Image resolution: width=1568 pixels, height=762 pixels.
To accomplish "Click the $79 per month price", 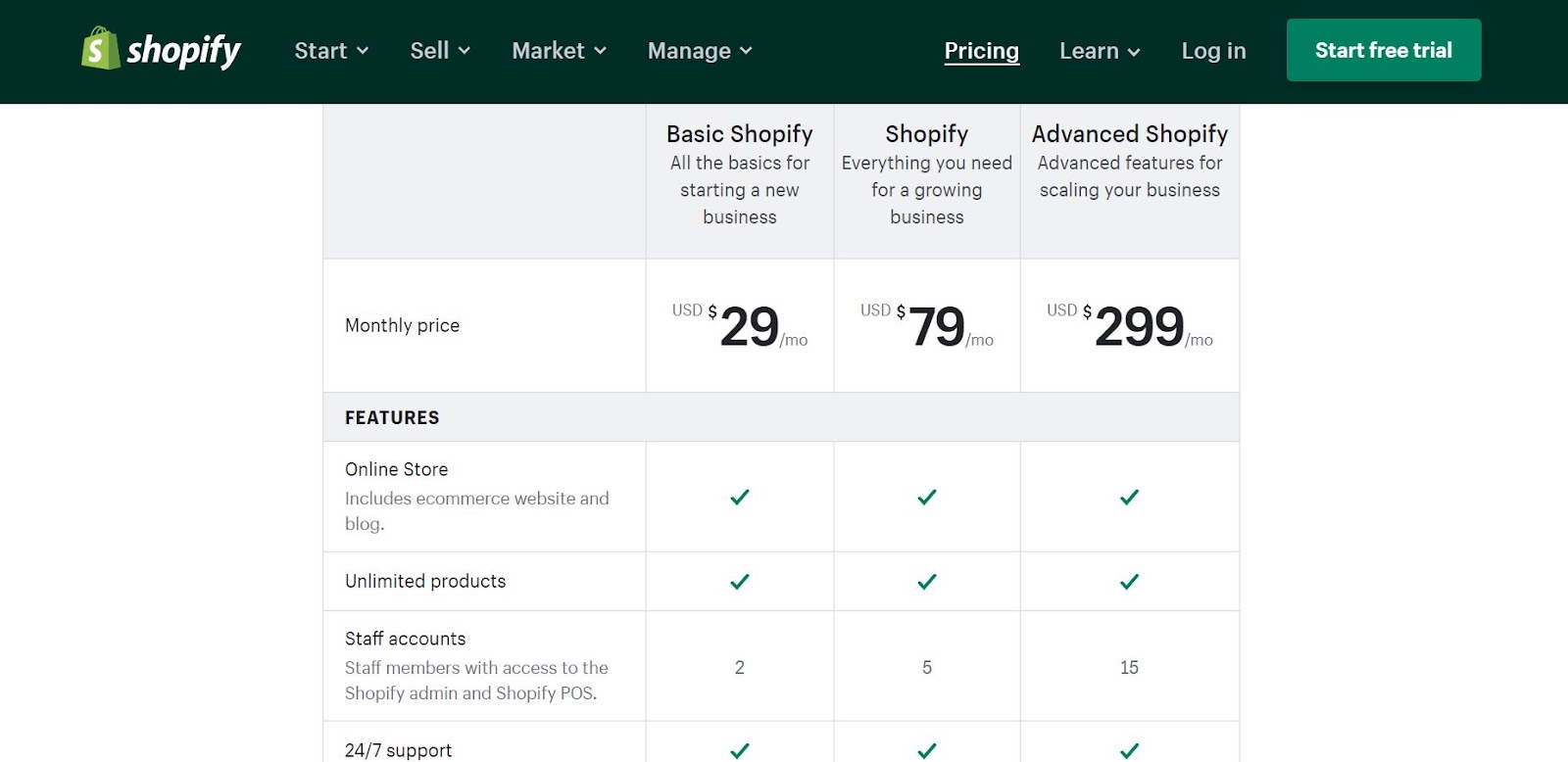I will click(x=927, y=326).
